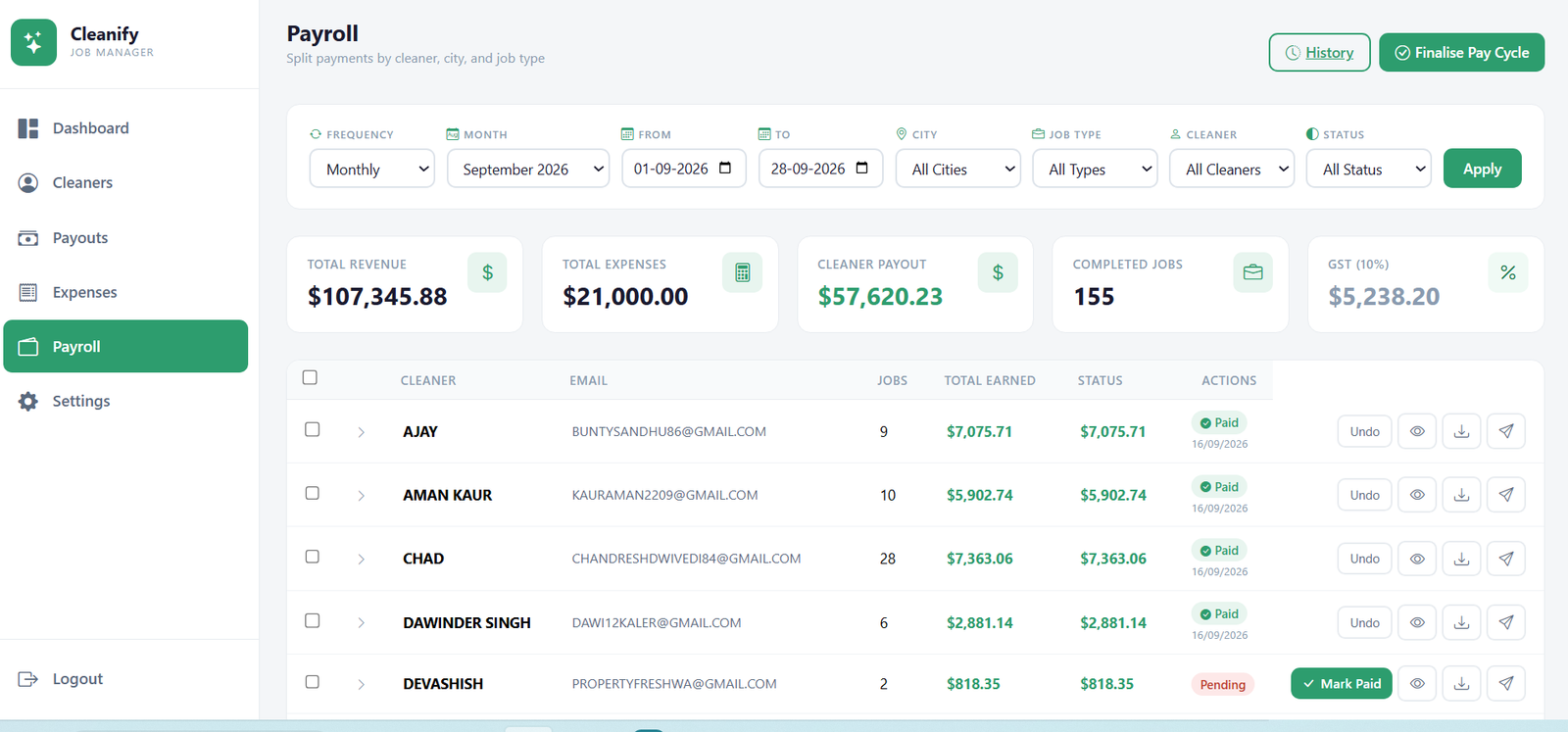Apply the selected filters
1568x732 pixels.
(1482, 169)
